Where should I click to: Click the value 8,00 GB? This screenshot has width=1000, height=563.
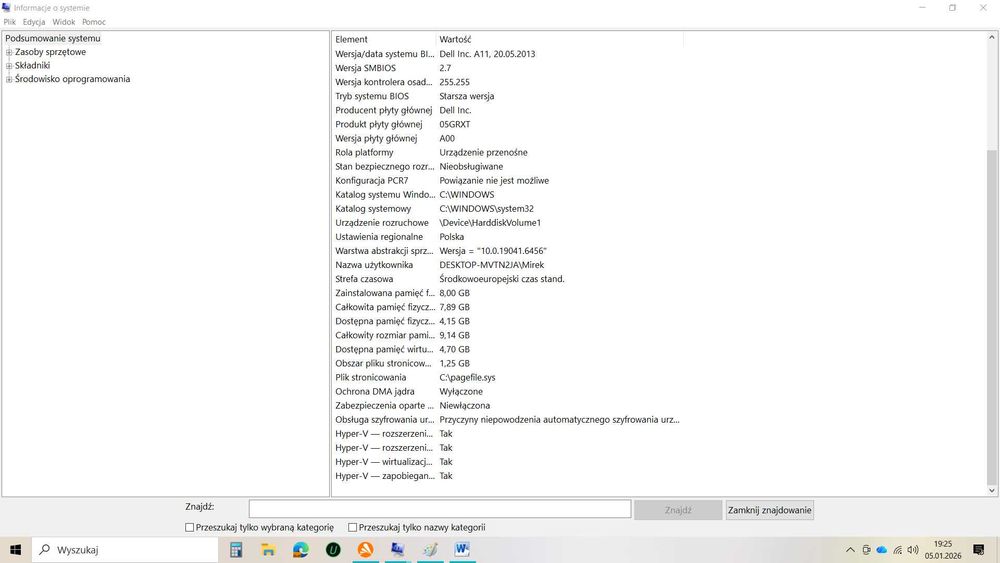point(455,293)
